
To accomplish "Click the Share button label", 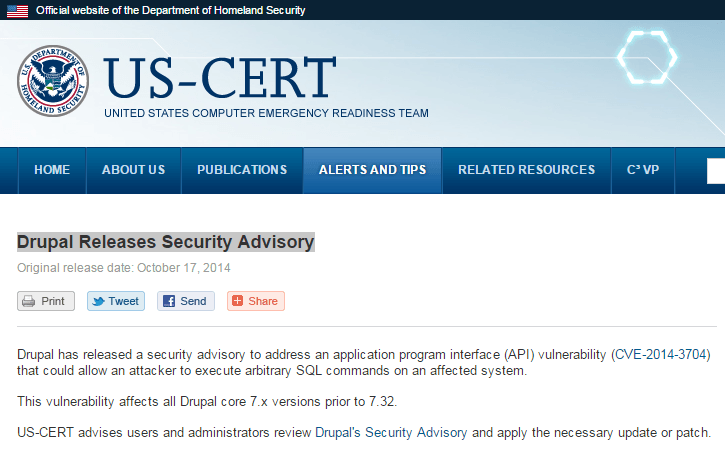I will [263, 302].
